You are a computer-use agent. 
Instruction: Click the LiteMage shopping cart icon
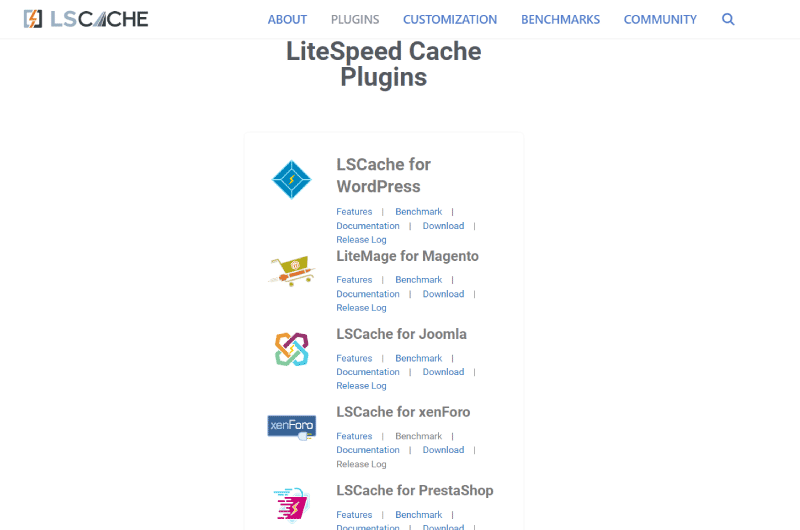(292, 271)
